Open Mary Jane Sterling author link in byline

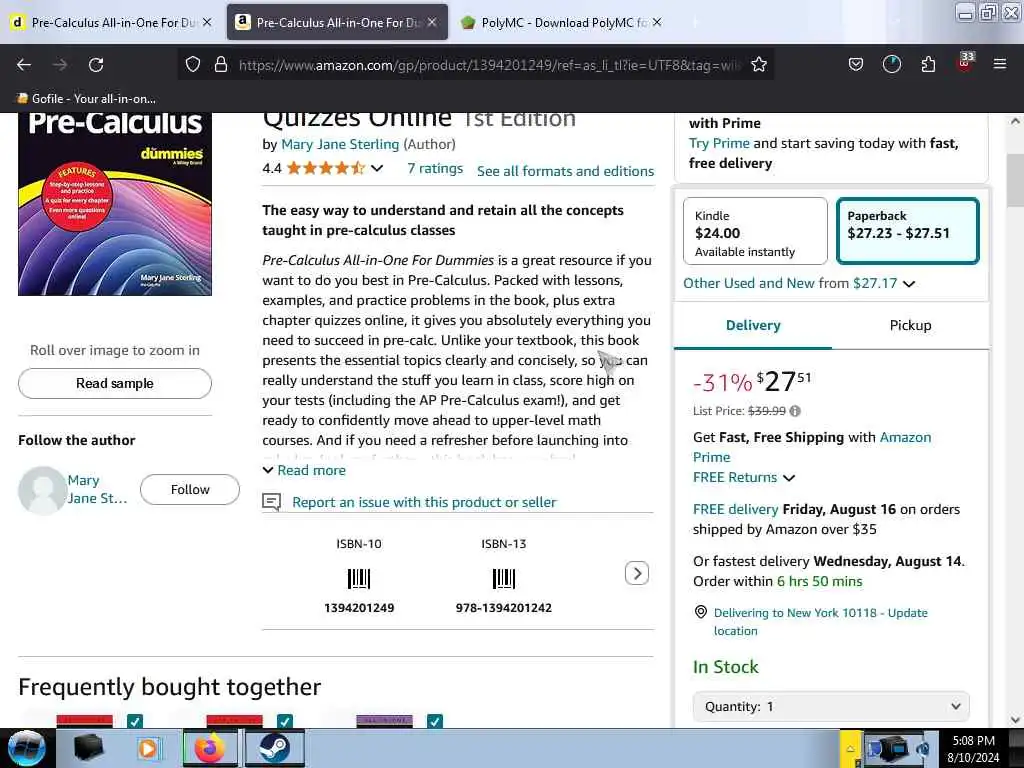click(340, 144)
